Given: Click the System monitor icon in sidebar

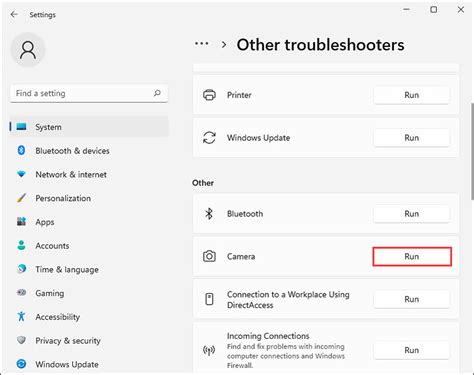Looking at the screenshot, I should pos(21,127).
